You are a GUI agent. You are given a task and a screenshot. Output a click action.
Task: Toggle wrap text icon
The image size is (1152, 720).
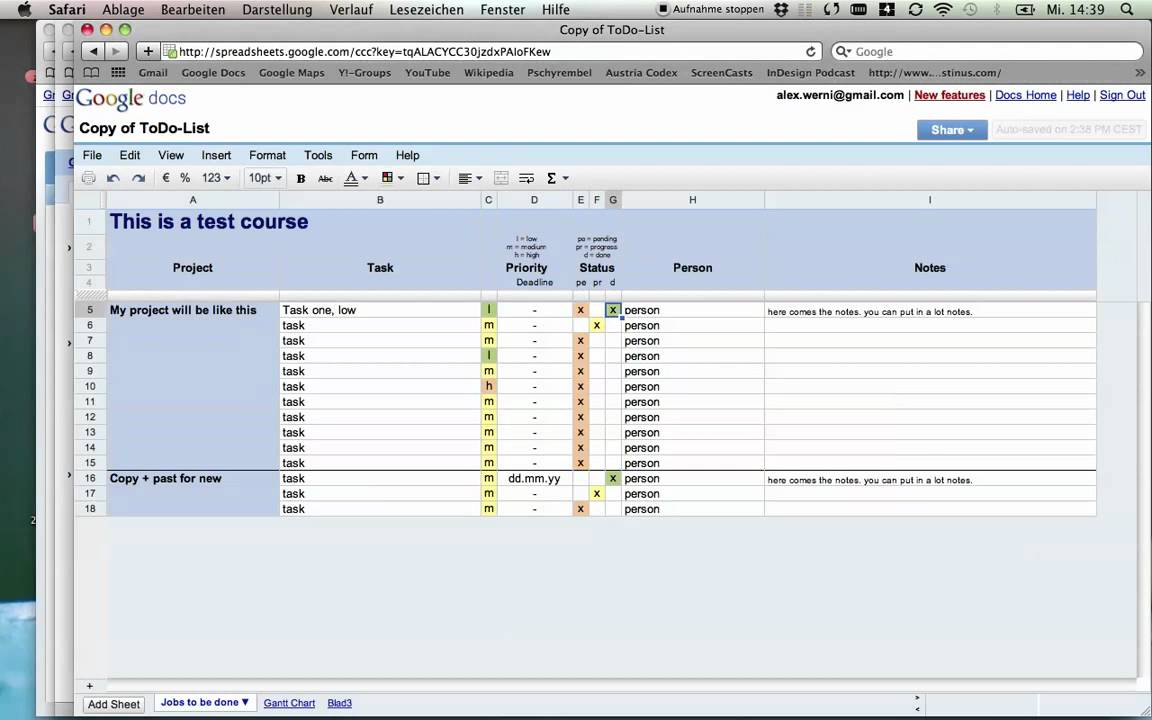point(526,178)
